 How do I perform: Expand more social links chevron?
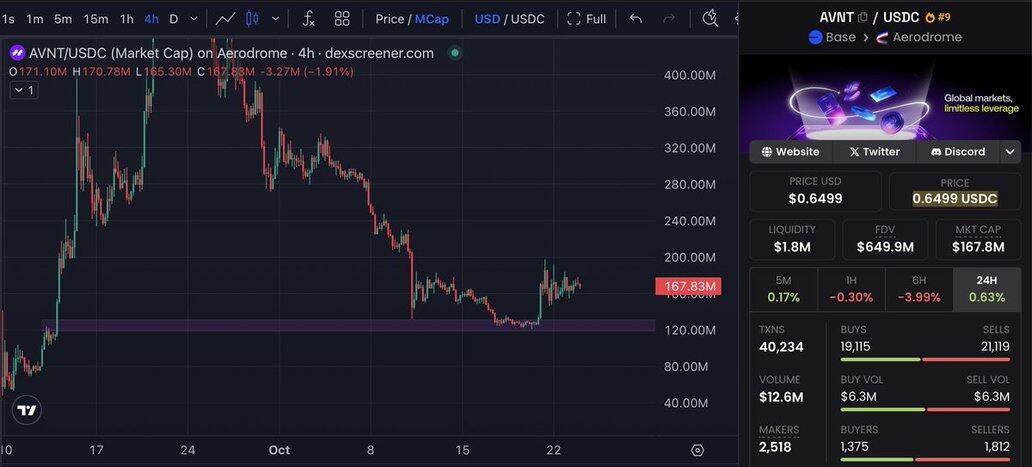pos(1010,152)
